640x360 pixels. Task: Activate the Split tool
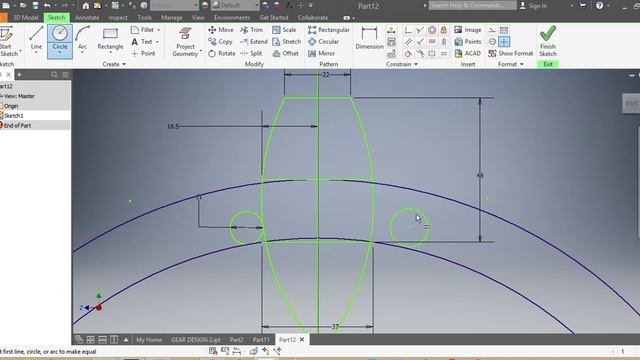pyautogui.click(x=251, y=53)
